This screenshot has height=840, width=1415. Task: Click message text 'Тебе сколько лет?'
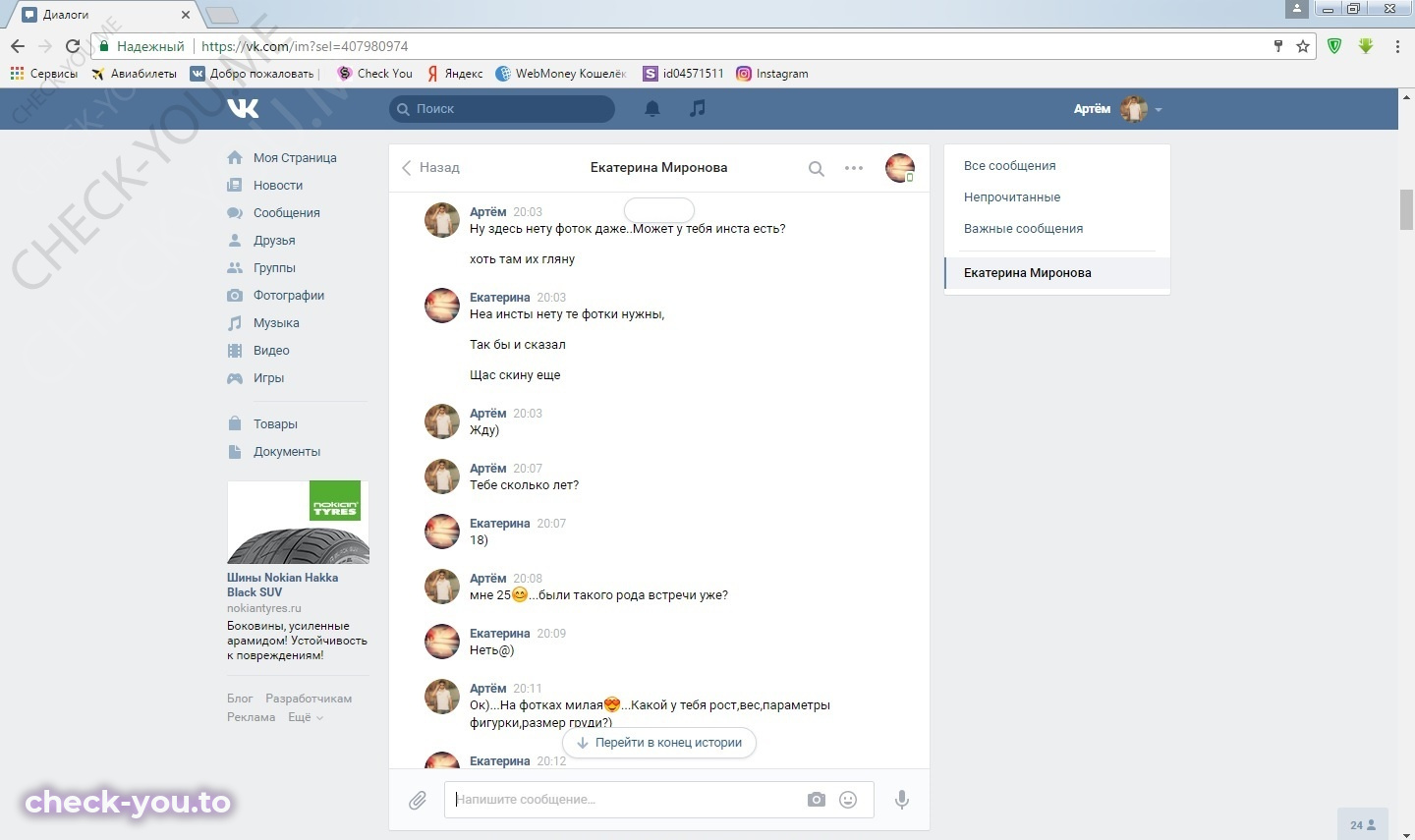[524, 485]
